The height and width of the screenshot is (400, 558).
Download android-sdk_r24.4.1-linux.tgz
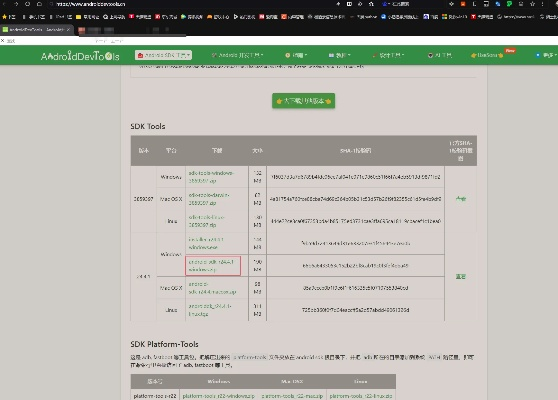[210, 310]
